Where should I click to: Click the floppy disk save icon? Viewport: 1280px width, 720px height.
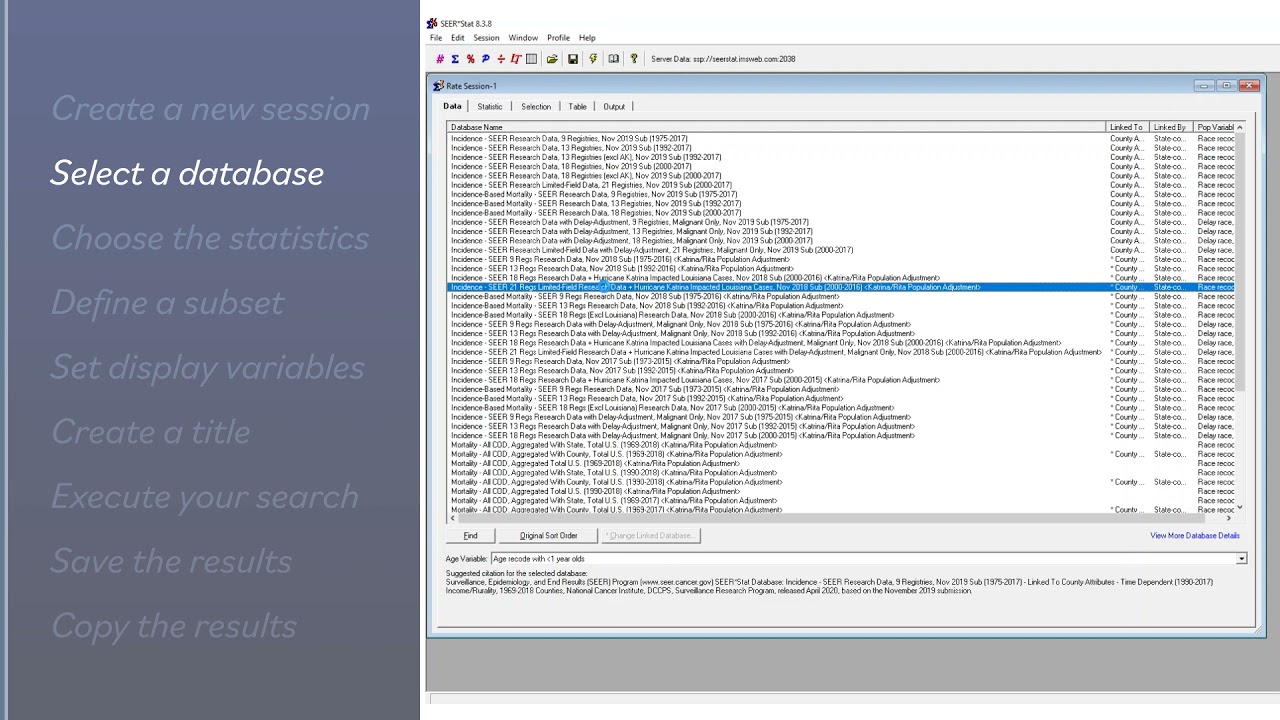coord(573,59)
